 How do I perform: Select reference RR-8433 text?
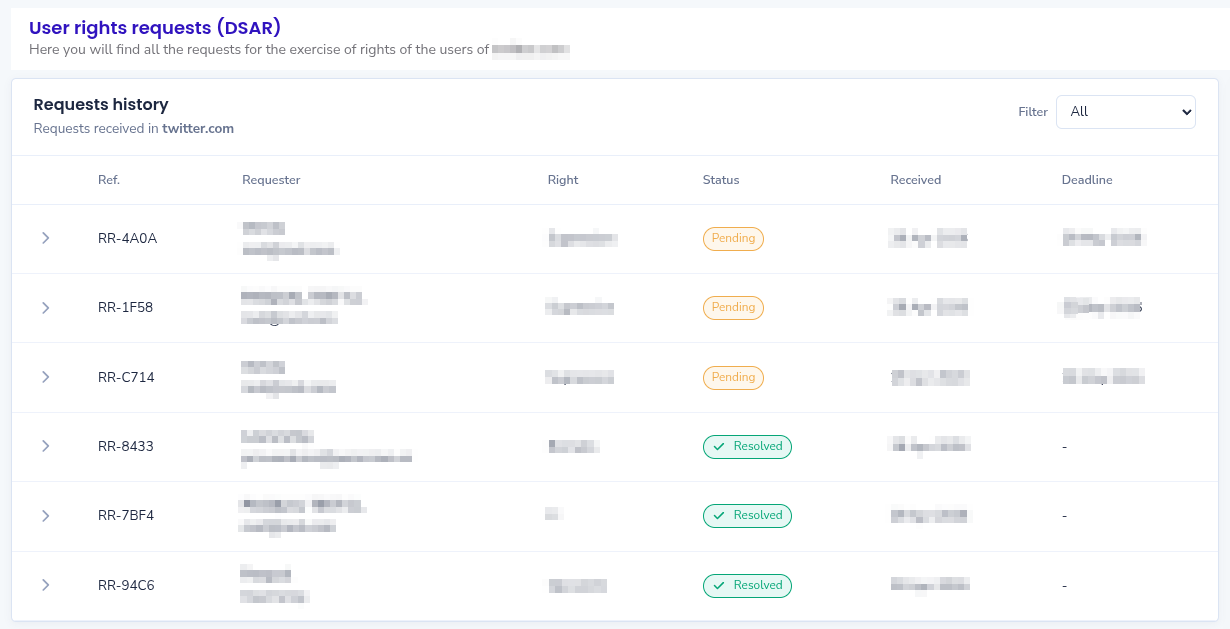point(126,447)
